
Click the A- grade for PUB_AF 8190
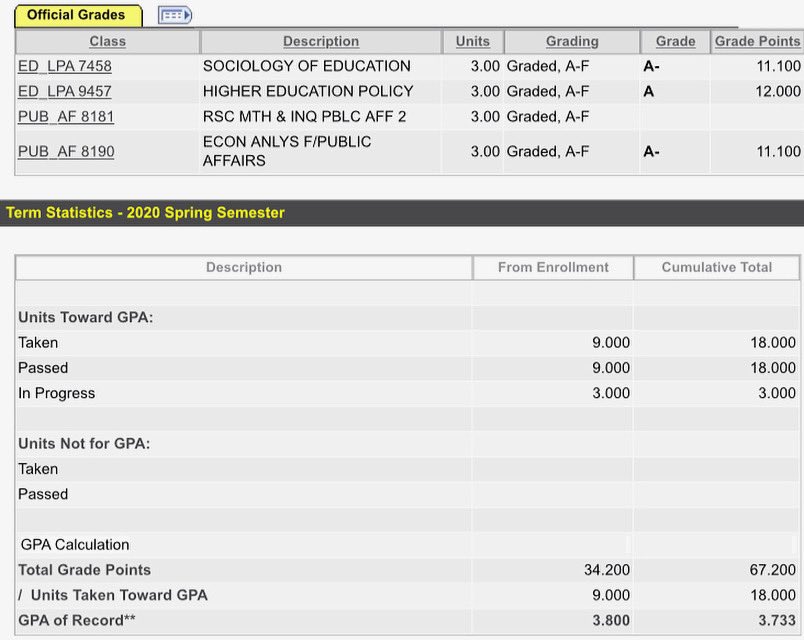(651, 151)
